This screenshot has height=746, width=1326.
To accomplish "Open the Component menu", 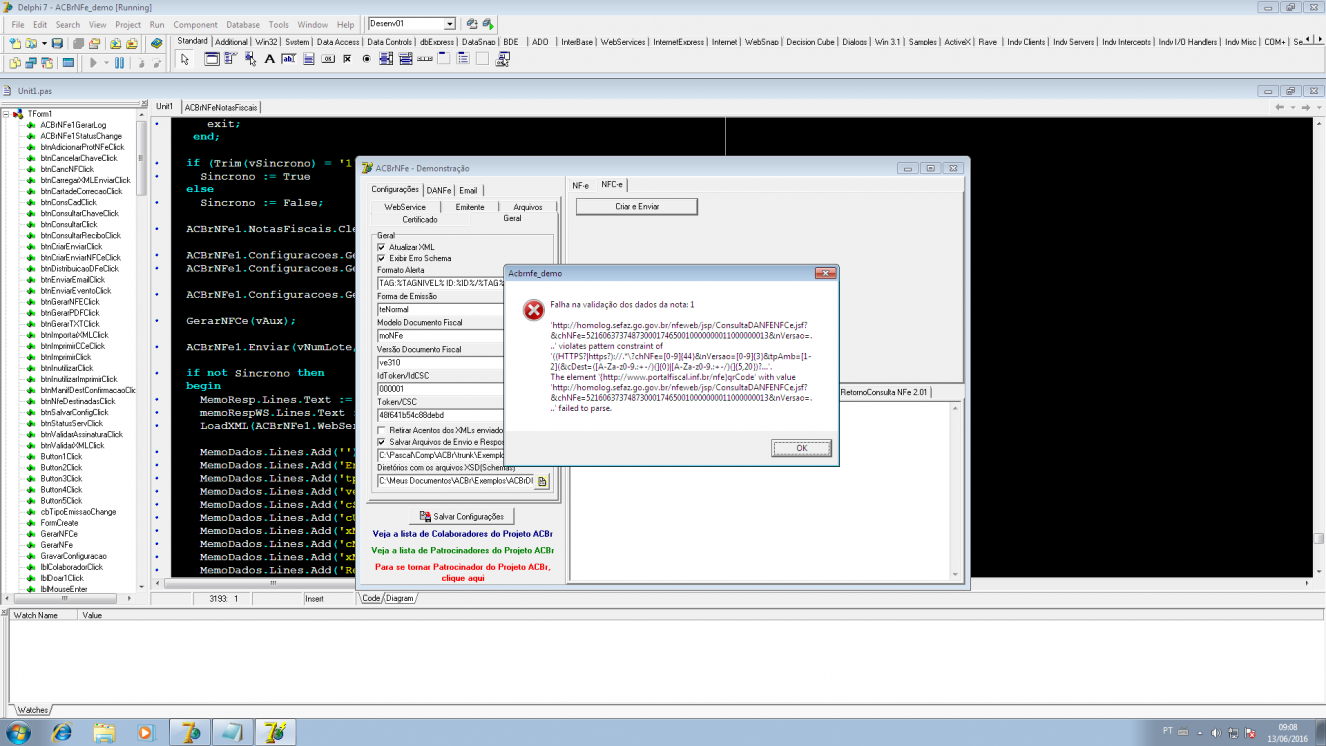I will [195, 24].
